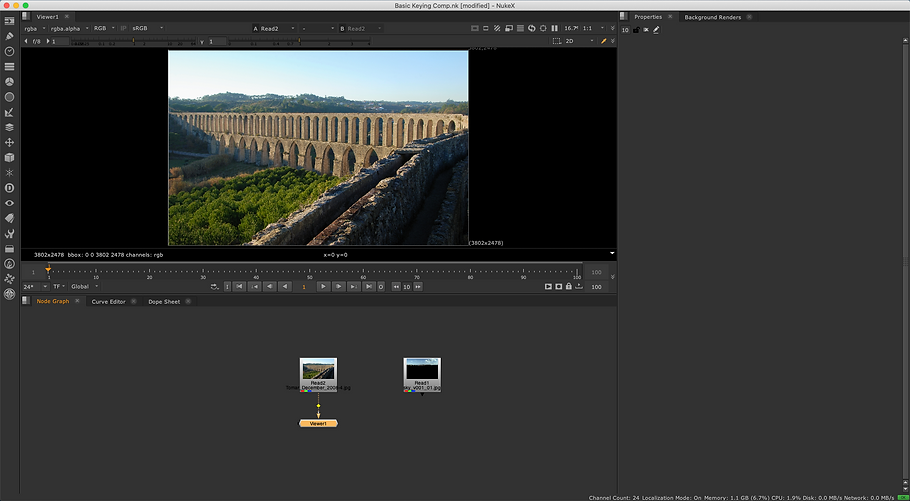Open the Air plugins snowflake icon
Screen dimensions: 910x501
(9, 279)
